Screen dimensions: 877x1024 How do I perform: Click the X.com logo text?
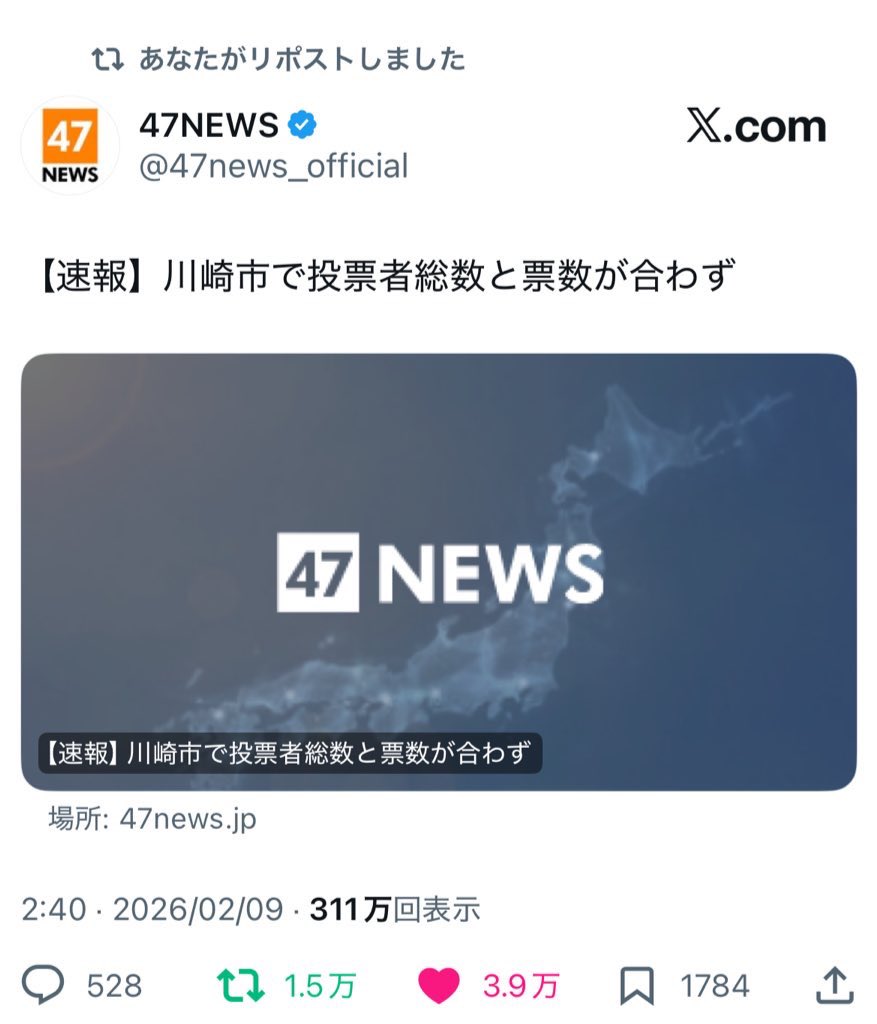[756, 125]
